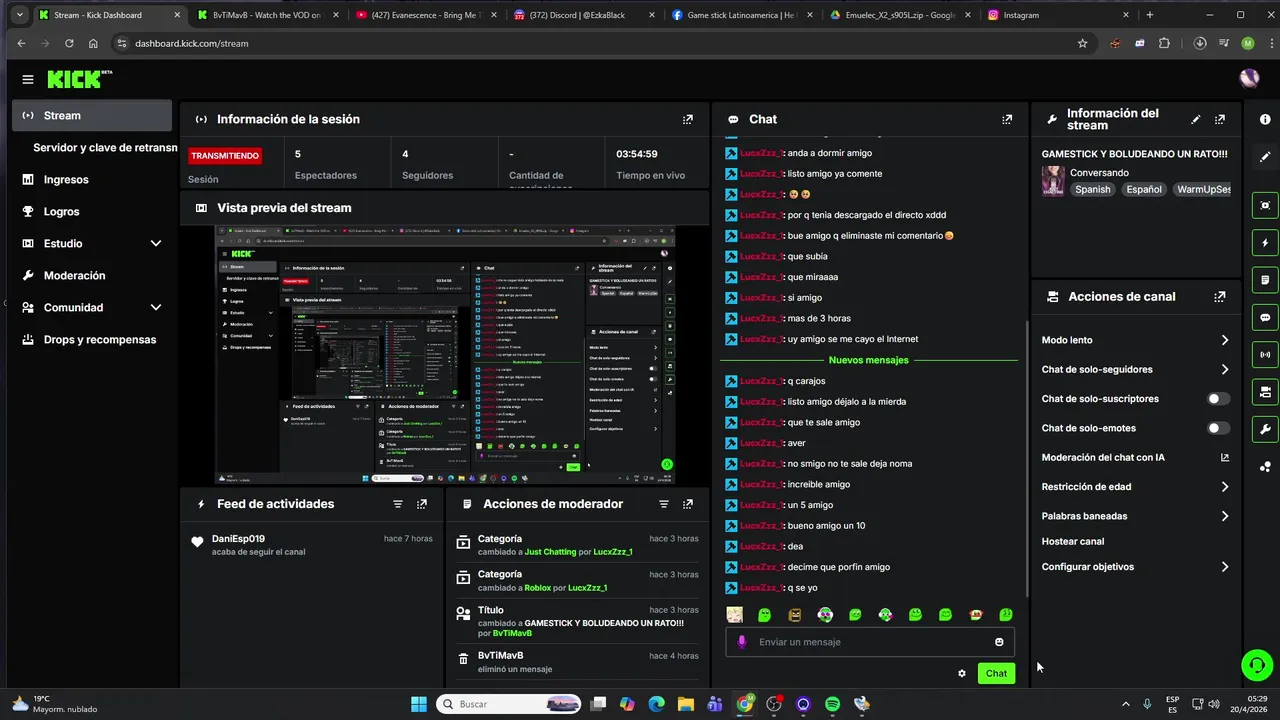
Task: Open filter options in Acciones de moderador
Action: coord(664,504)
